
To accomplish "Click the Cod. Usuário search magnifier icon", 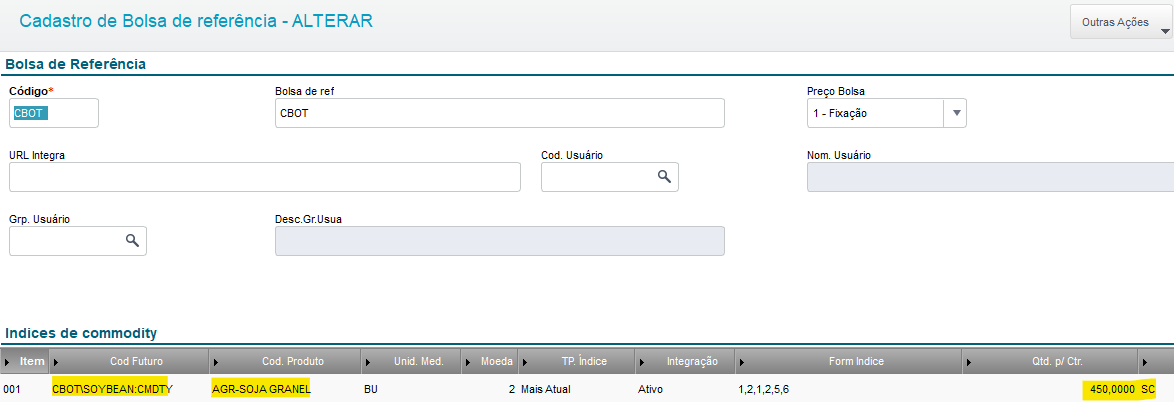I will [663, 177].
